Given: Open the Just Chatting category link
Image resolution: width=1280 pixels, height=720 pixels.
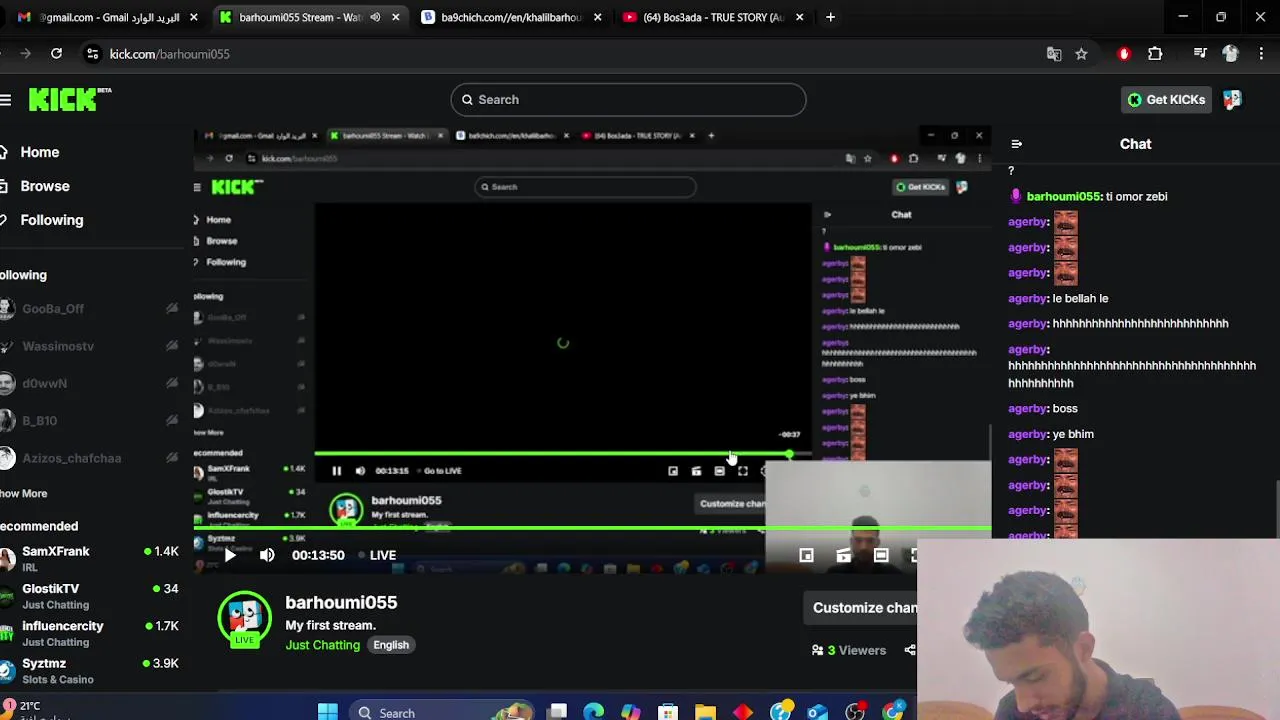Looking at the screenshot, I should coord(322,645).
